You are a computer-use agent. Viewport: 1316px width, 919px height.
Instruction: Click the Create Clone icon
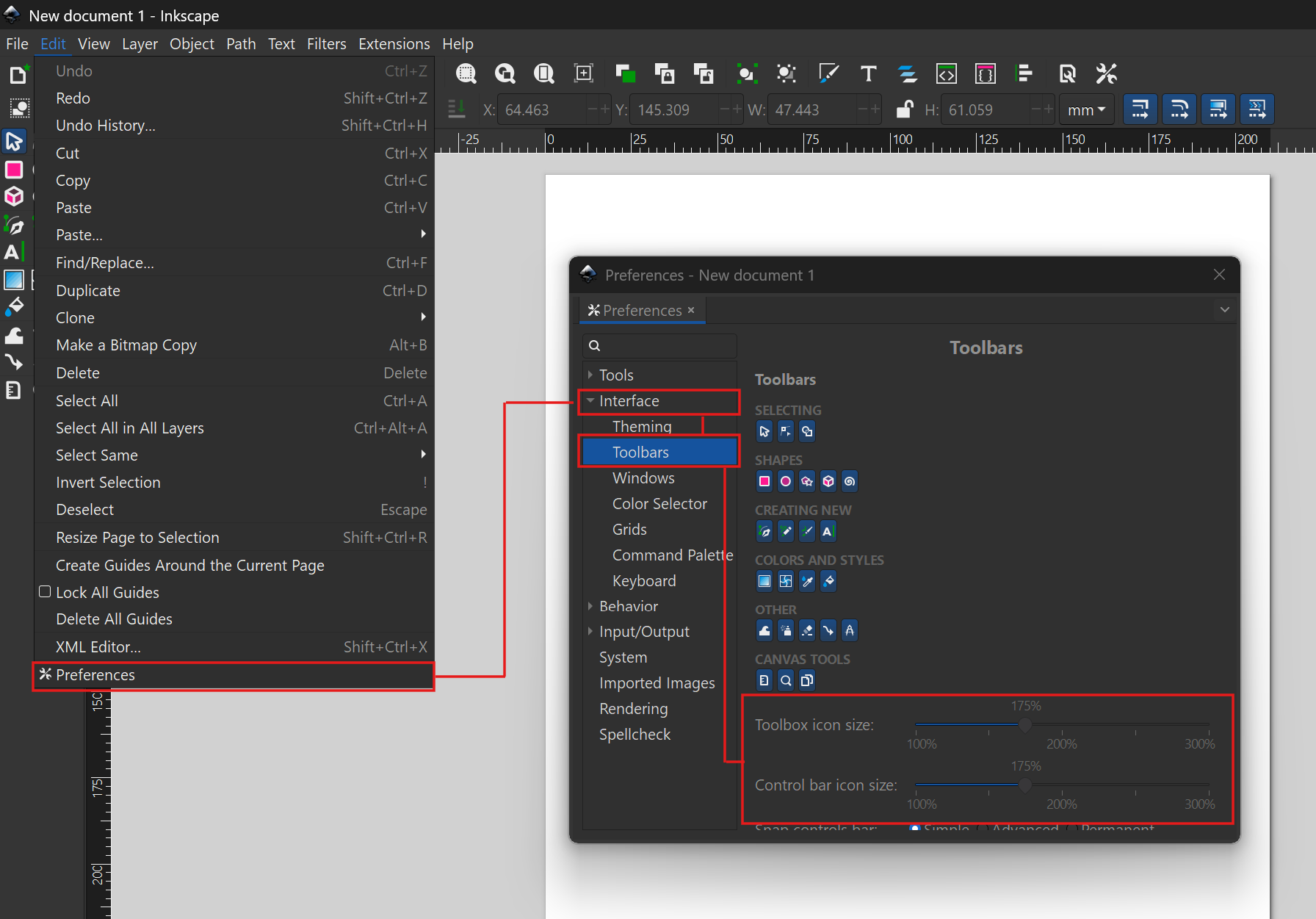point(664,73)
